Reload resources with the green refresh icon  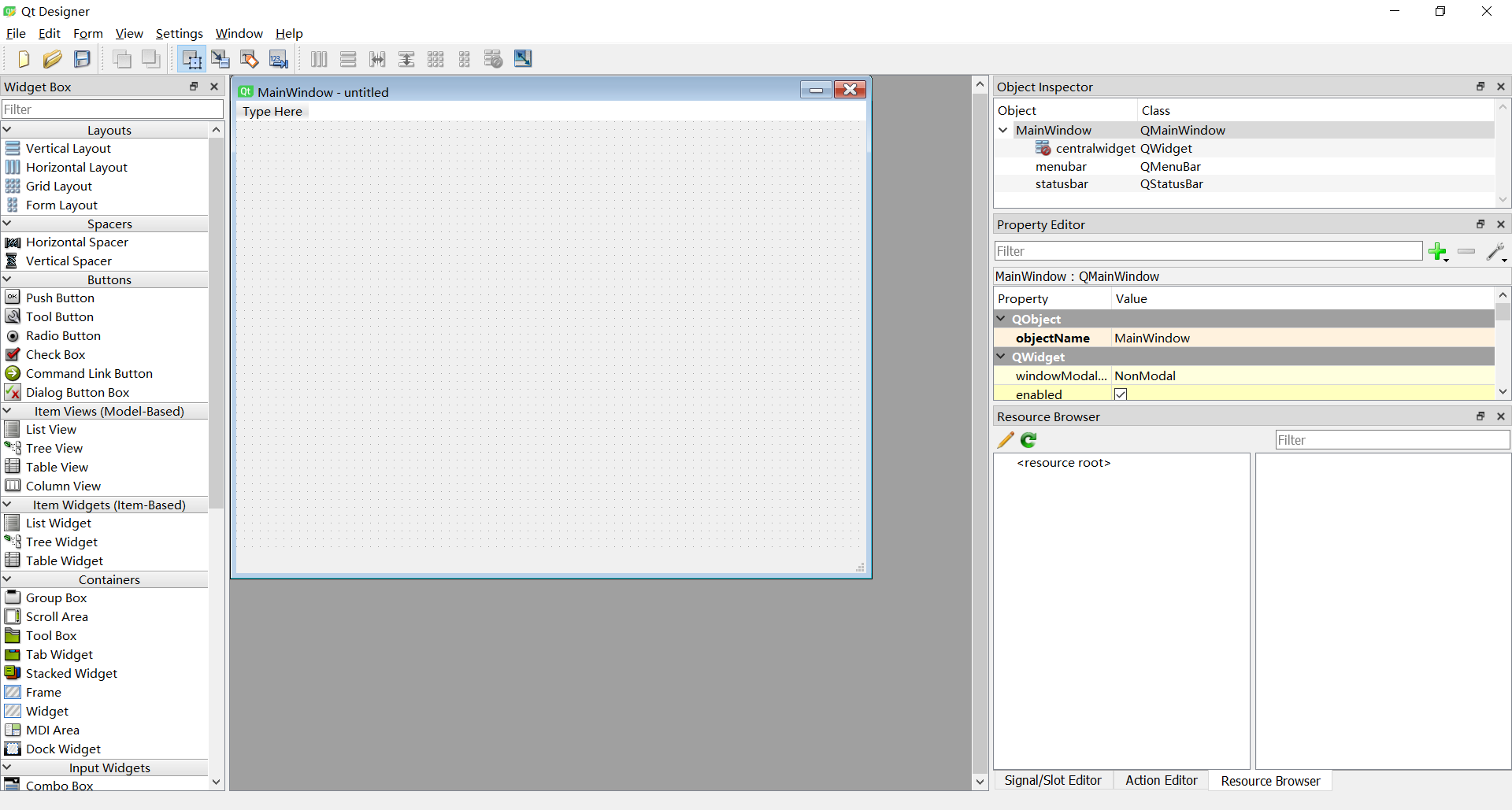tap(1028, 440)
